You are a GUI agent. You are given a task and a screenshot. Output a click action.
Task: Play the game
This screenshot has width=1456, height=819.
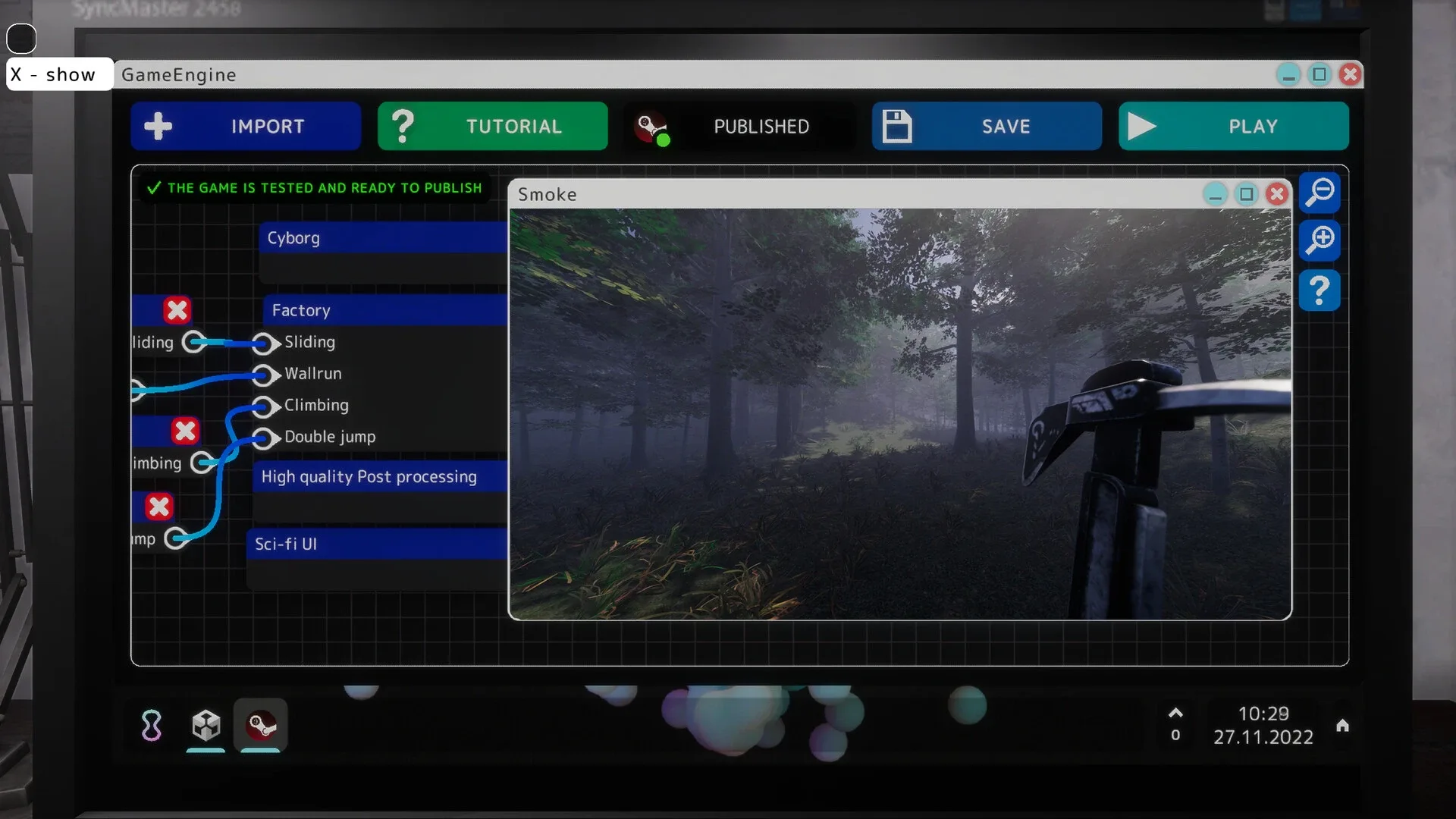tap(1233, 126)
